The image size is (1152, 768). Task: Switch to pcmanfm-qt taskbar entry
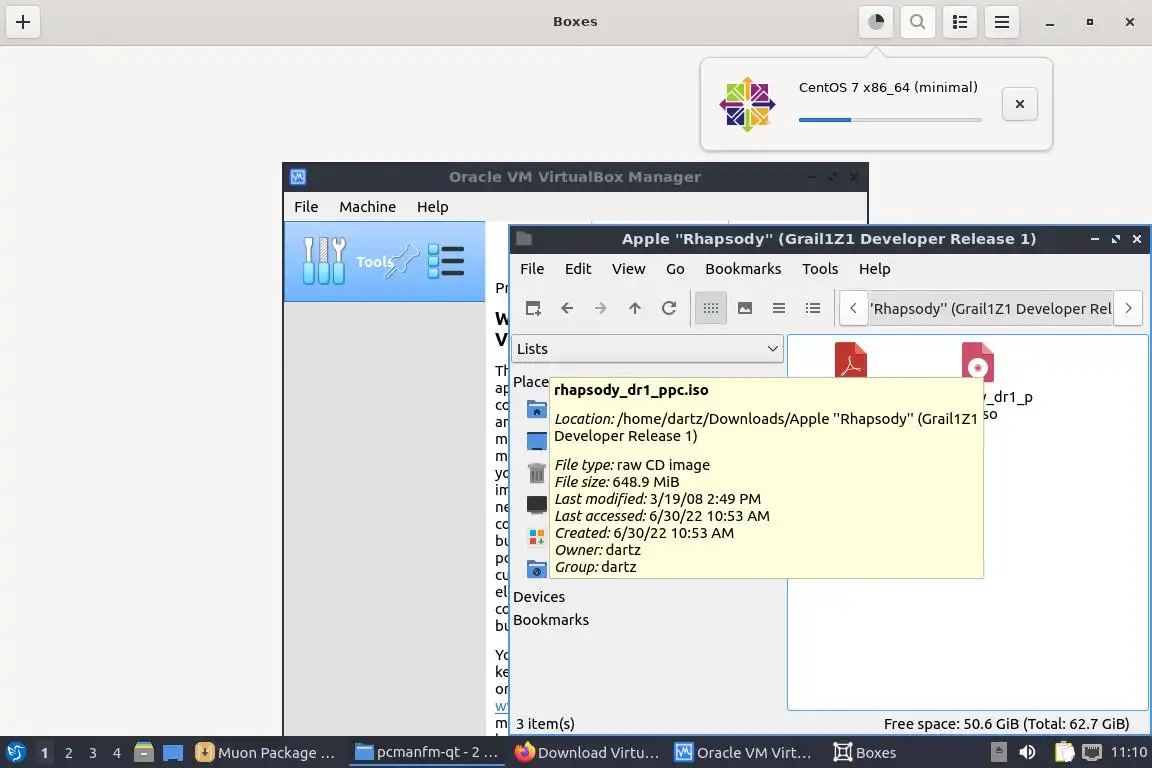tap(427, 753)
